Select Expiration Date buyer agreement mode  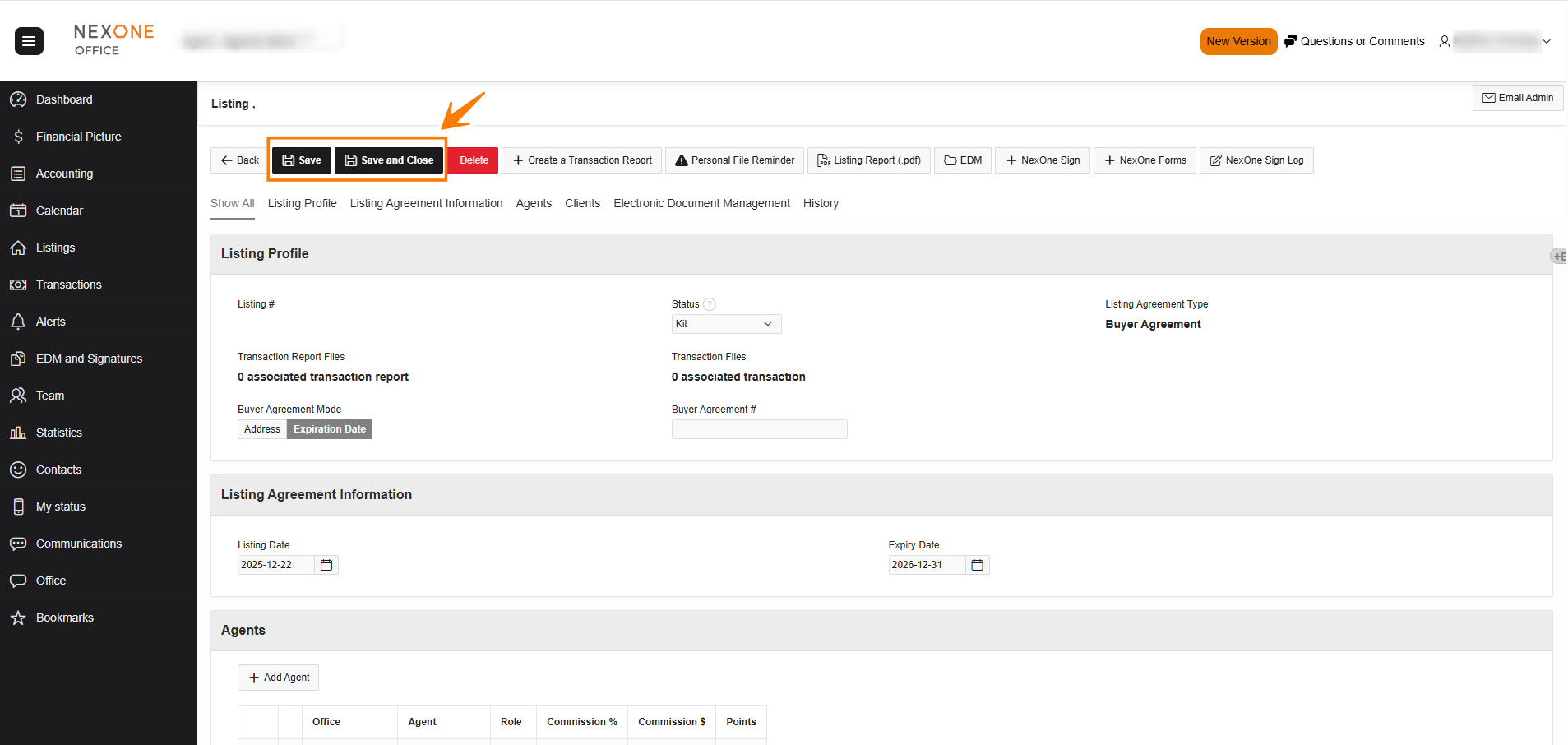click(330, 429)
